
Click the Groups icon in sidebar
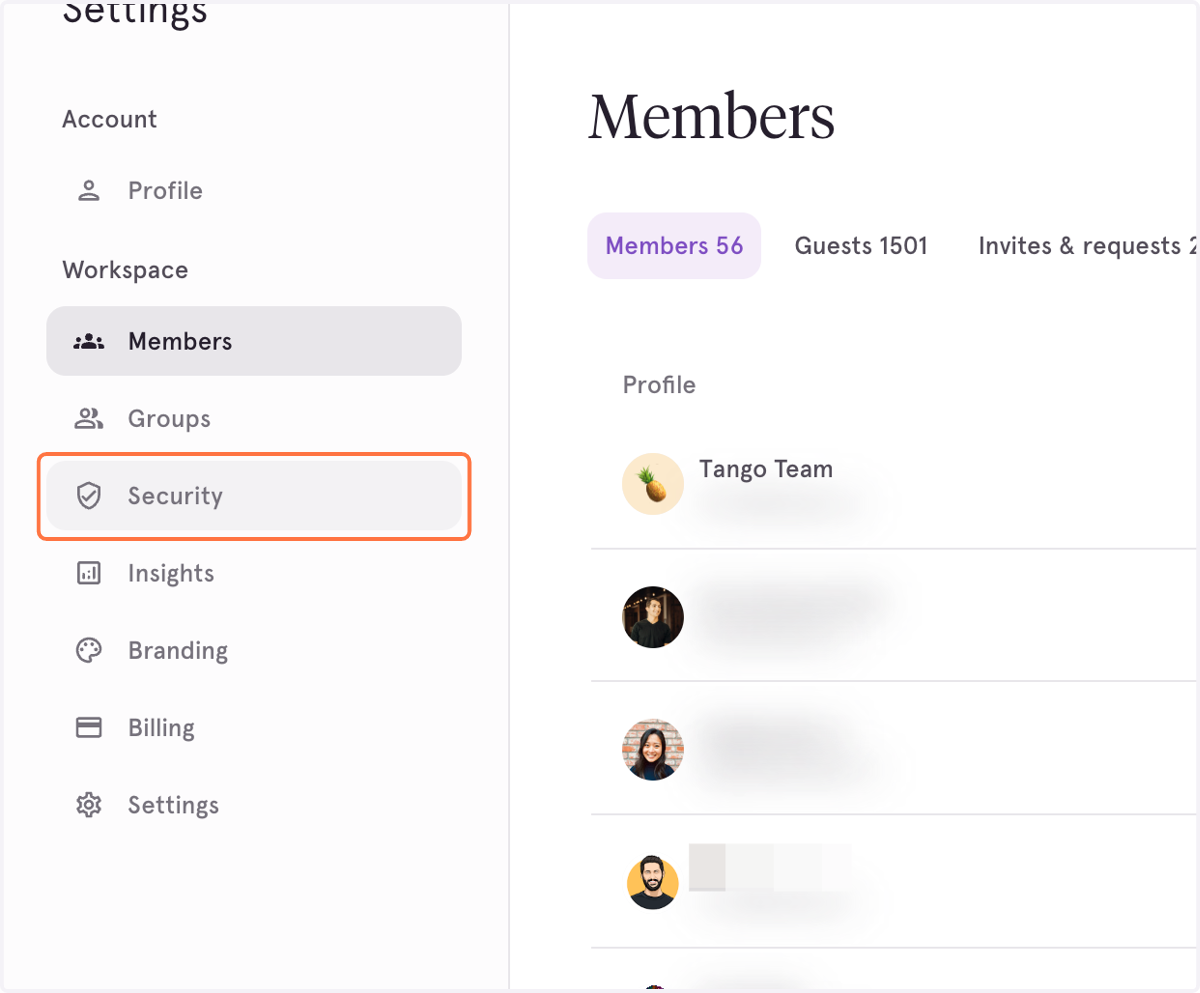point(89,418)
